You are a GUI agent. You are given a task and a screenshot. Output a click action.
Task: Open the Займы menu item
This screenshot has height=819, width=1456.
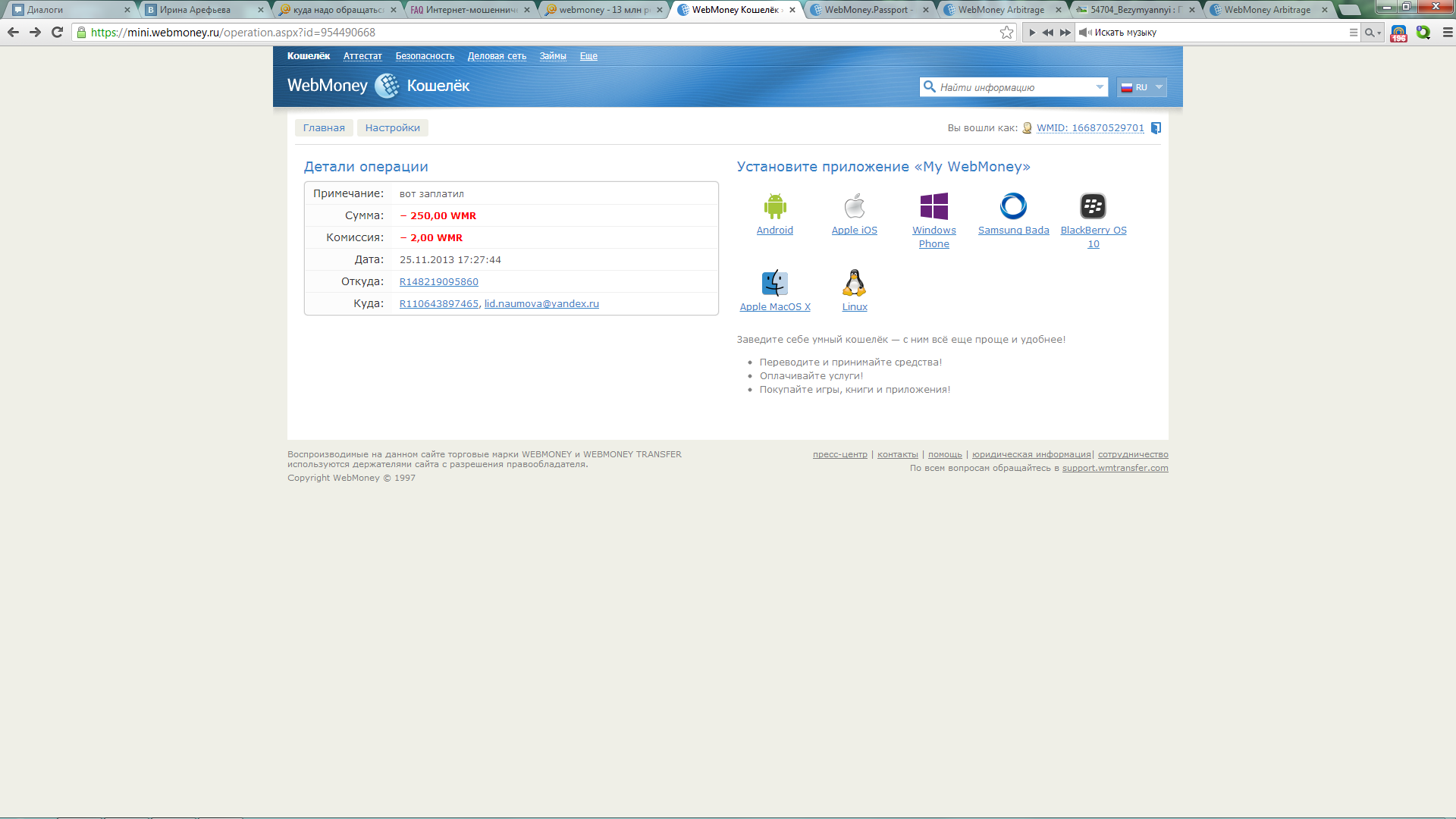pos(553,56)
